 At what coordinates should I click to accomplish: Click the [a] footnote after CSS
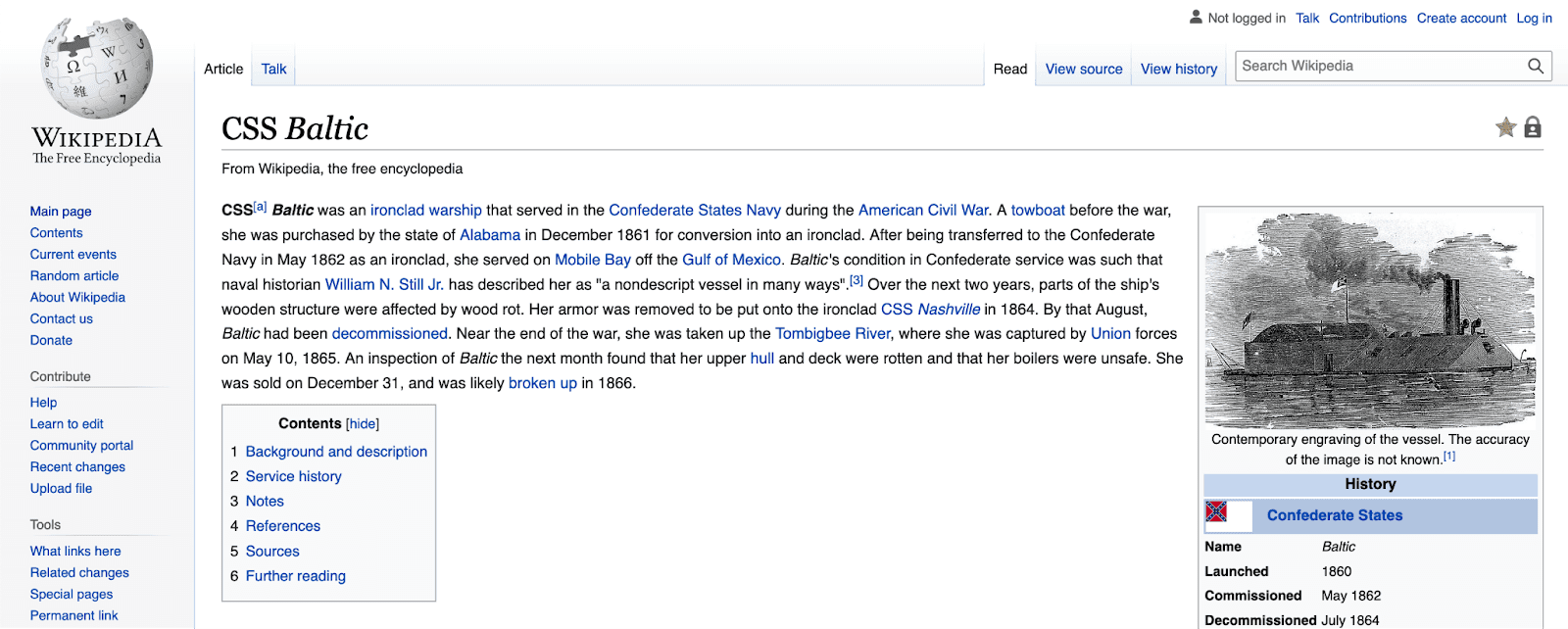pyautogui.click(x=260, y=206)
